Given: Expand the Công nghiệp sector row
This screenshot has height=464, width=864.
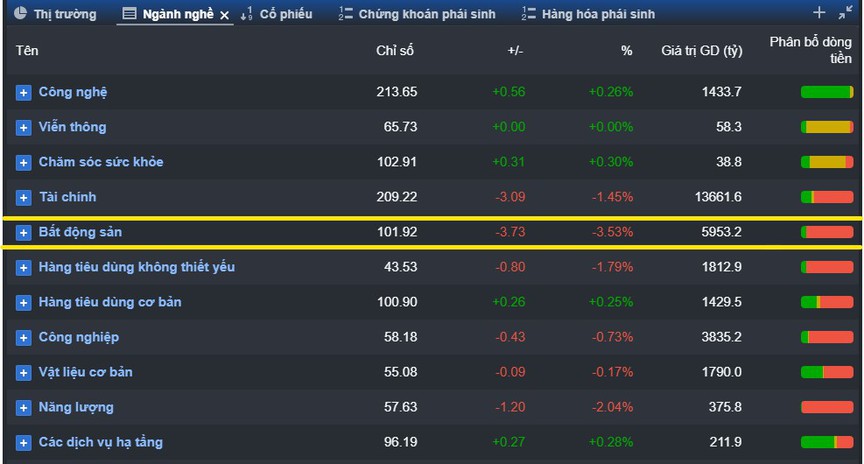Looking at the screenshot, I should click(x=24, y=338).
